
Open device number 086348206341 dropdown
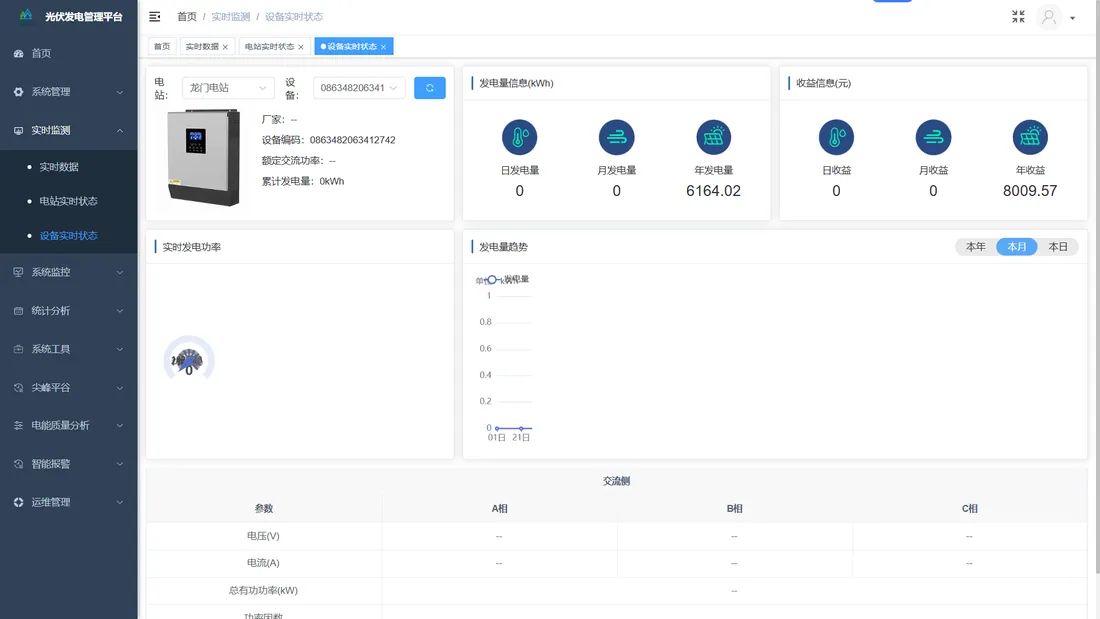(359, 88)
